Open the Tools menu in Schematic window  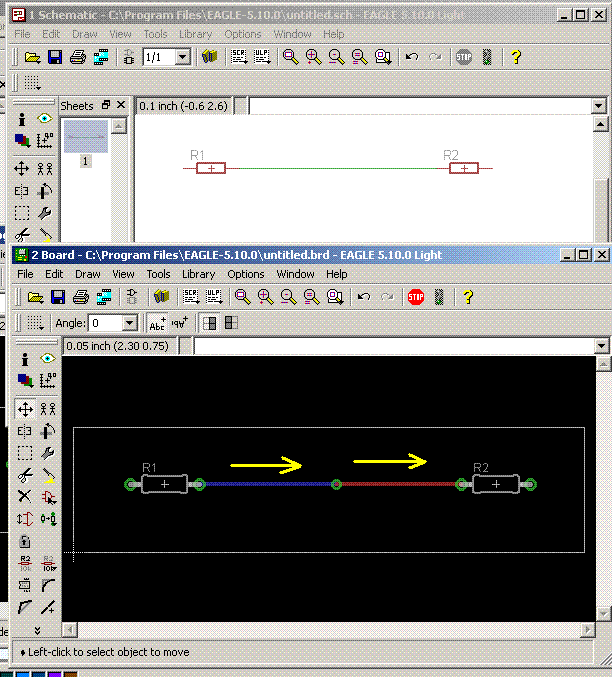(155, 34)
